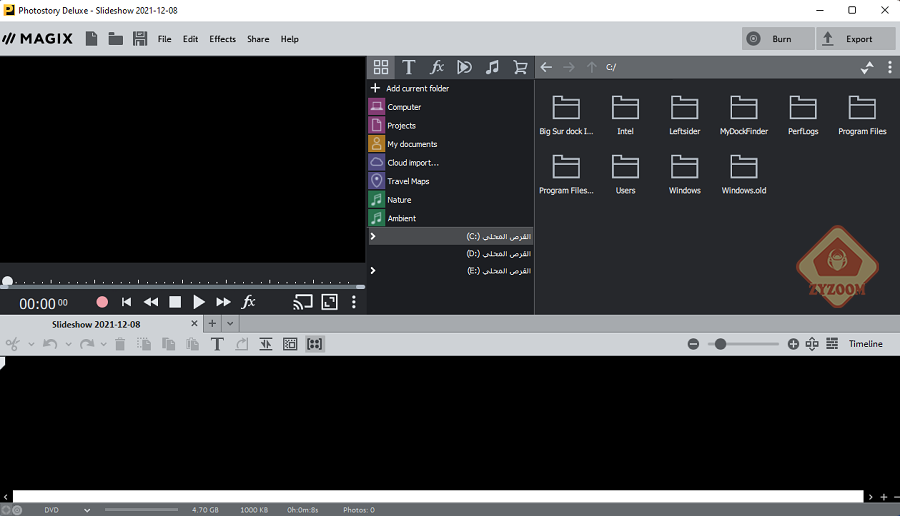Toggle the grouping button in timeline toolbar

point(315,344)
